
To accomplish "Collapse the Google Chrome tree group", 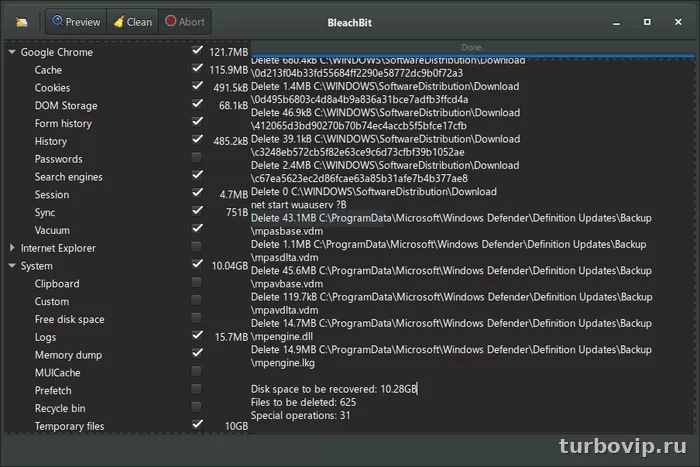I will point(12,52).
